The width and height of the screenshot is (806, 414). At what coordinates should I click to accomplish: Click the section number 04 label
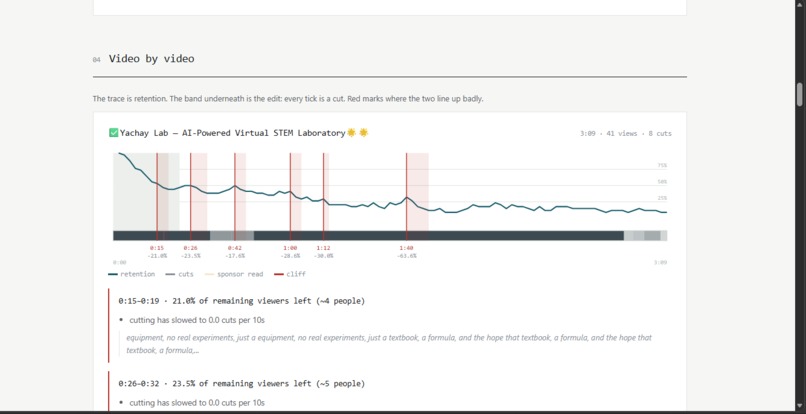tap(97, 60)
